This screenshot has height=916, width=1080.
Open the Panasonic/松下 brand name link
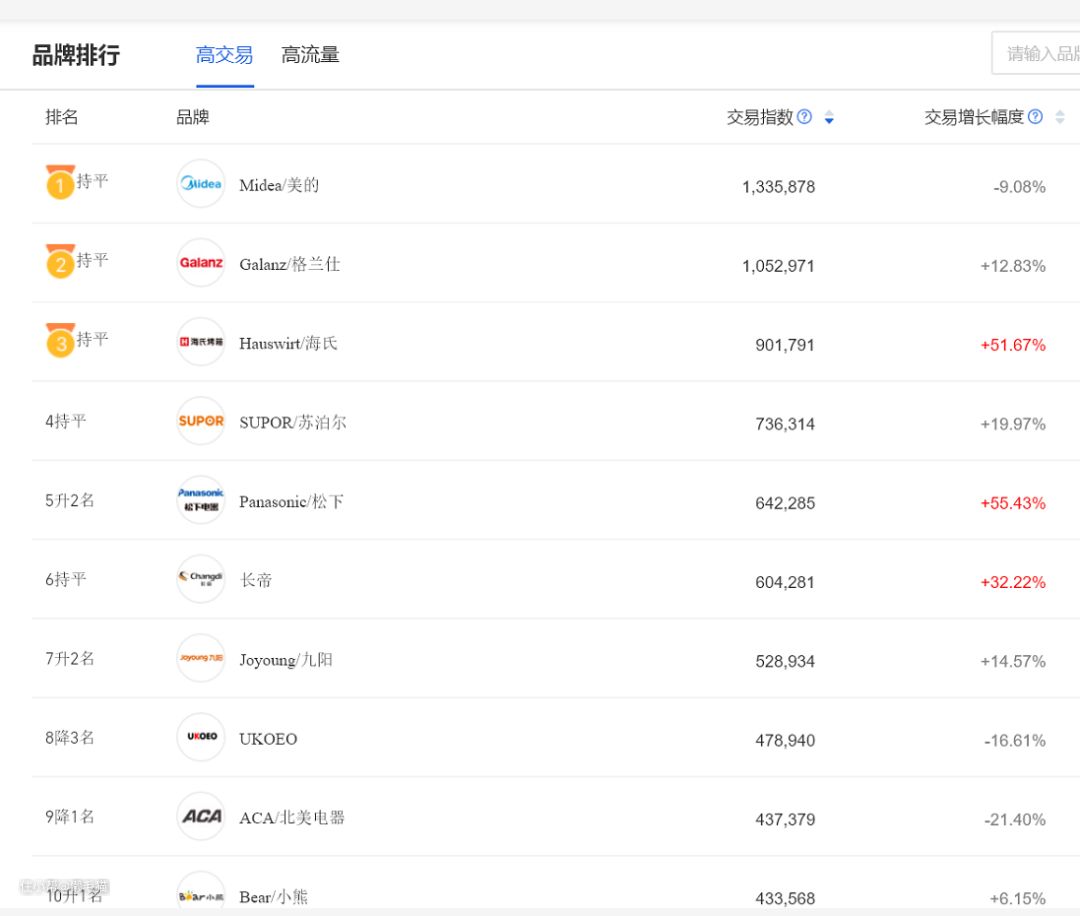[291, 501]
